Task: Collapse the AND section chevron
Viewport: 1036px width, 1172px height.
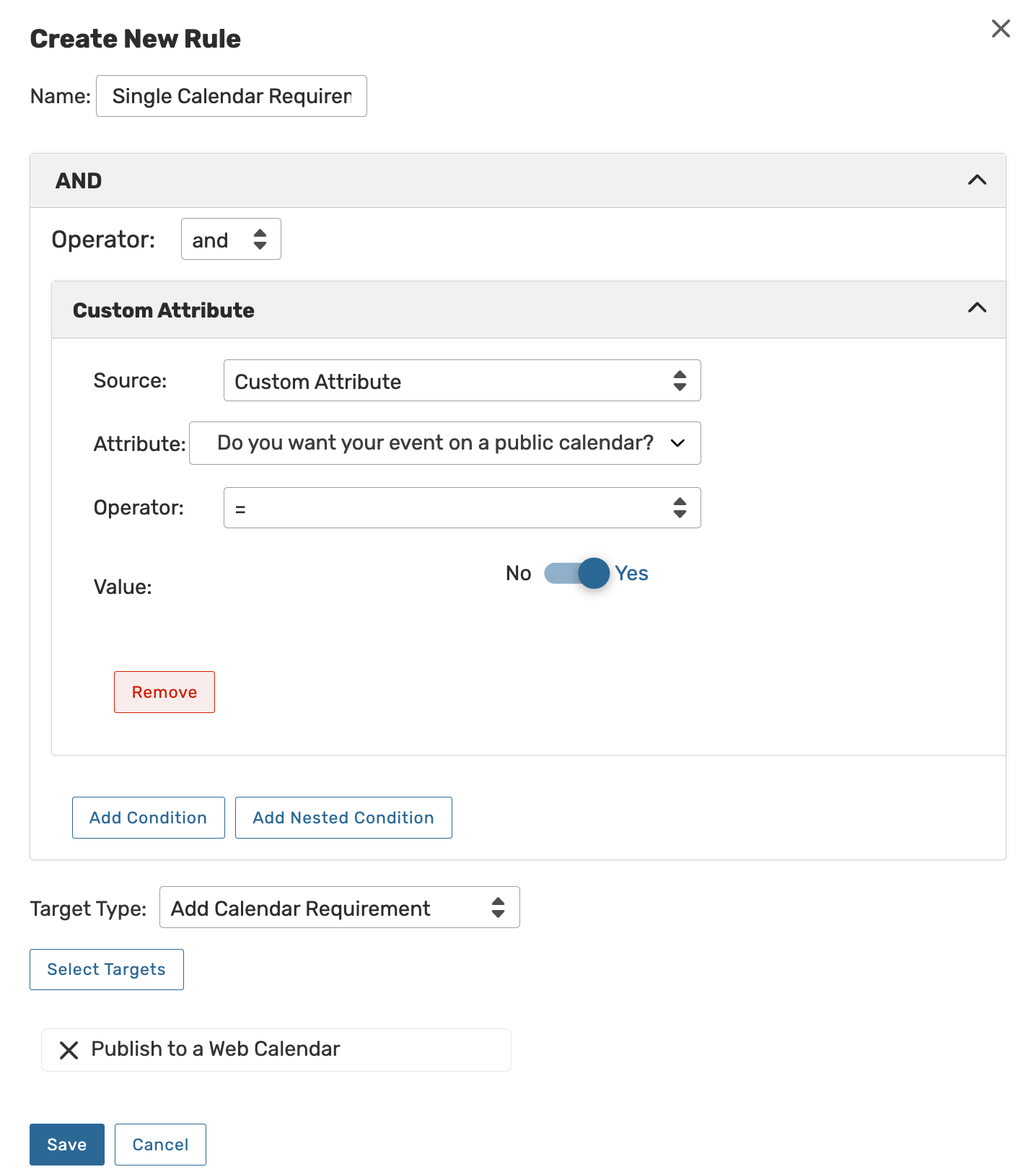Action: 977,180
